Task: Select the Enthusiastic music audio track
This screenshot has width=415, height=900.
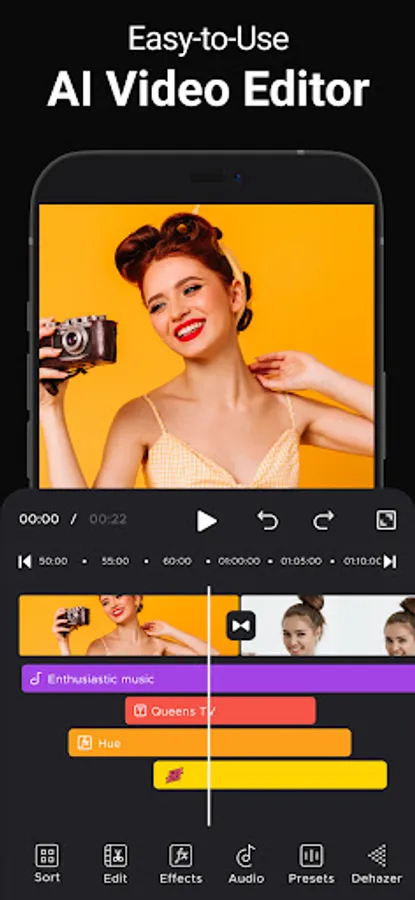Action: 218,679
